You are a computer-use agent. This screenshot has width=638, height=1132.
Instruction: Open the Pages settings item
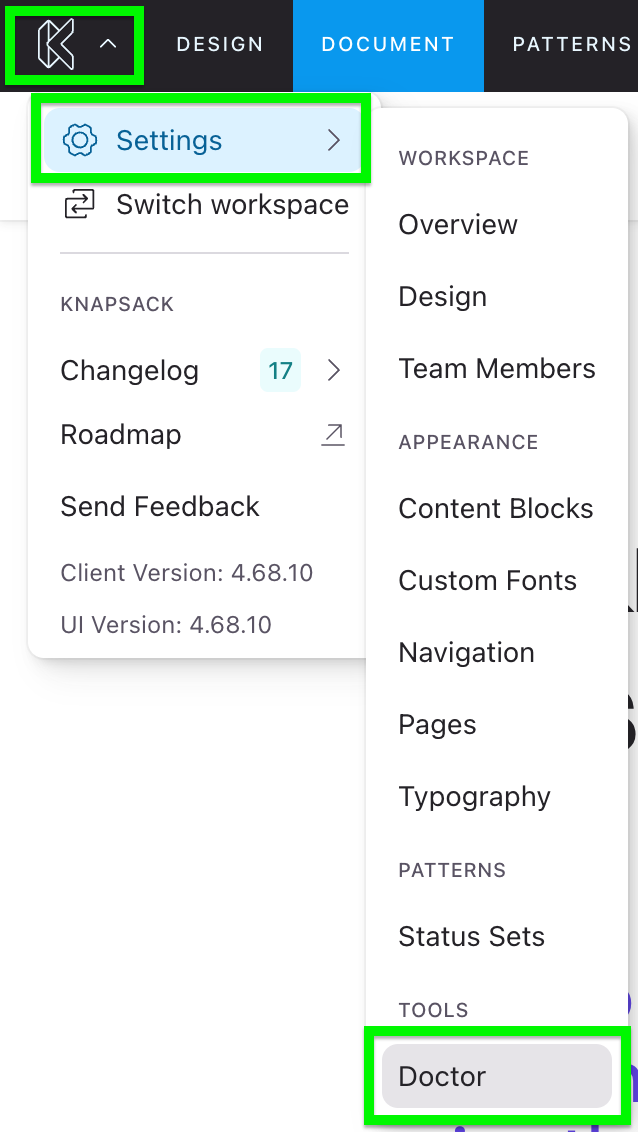tap(437, 725)
